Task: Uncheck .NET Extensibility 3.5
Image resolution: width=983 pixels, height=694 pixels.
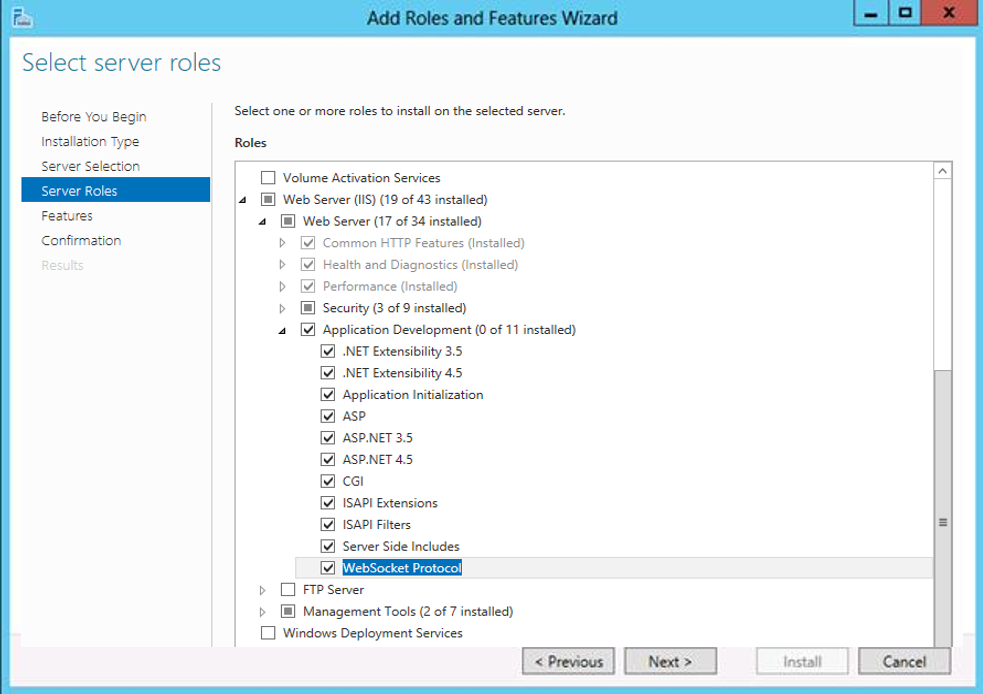Action: coord(328,351)
